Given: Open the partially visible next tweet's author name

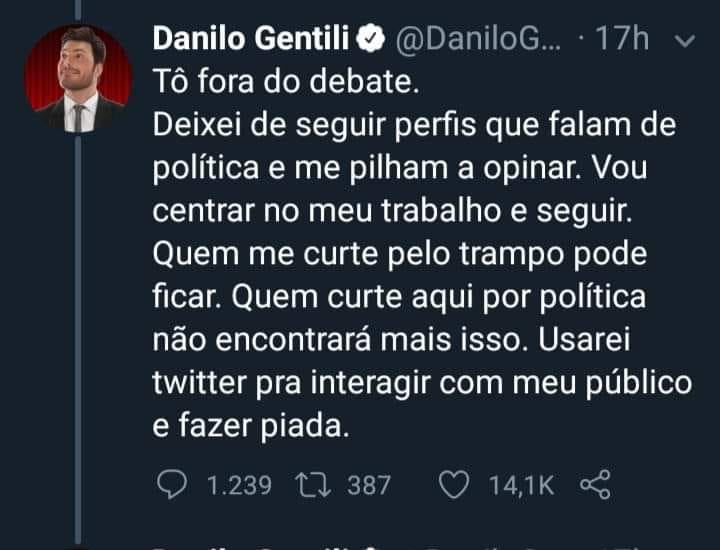Looking at the screenshot, I should (252, 547).
